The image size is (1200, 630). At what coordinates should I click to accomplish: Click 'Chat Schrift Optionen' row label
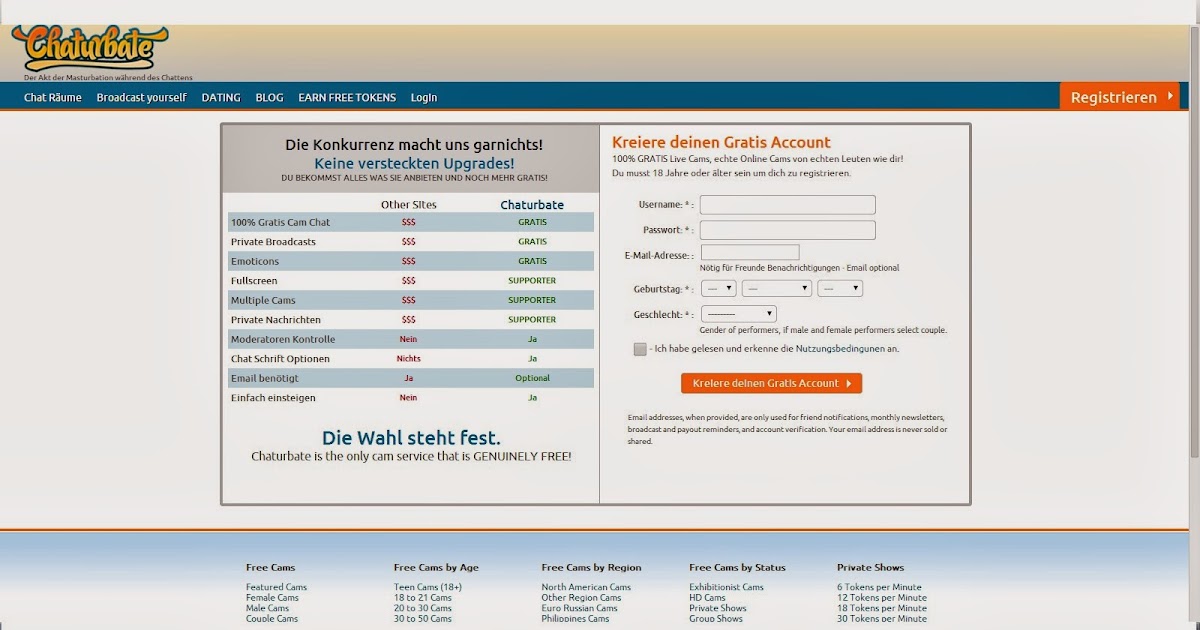pos(280,359)
